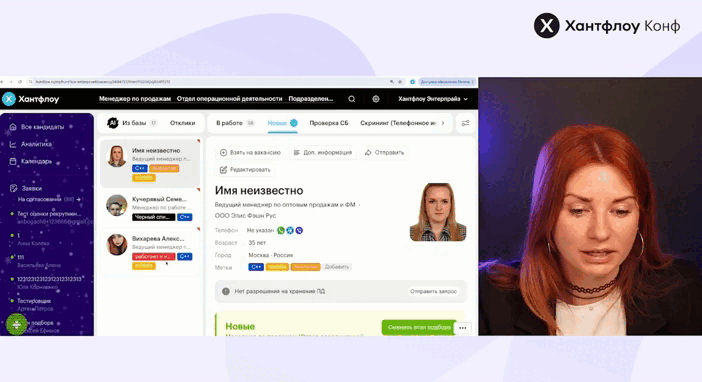The width and height of the screenshot is (702, 382).
Task: Click the Все кандидаты home icon
Action: pyautogui.click(x=13, y=127)
